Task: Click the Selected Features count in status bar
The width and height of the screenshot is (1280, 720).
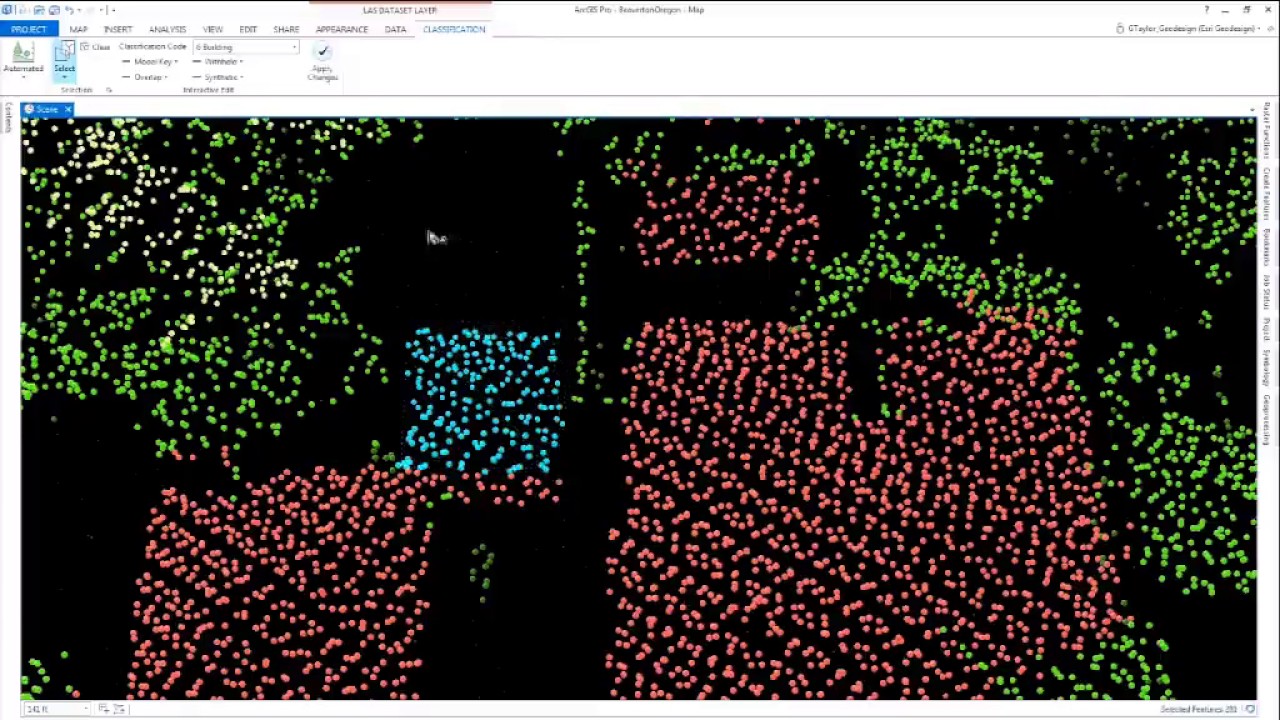Action: (1199, 709)
